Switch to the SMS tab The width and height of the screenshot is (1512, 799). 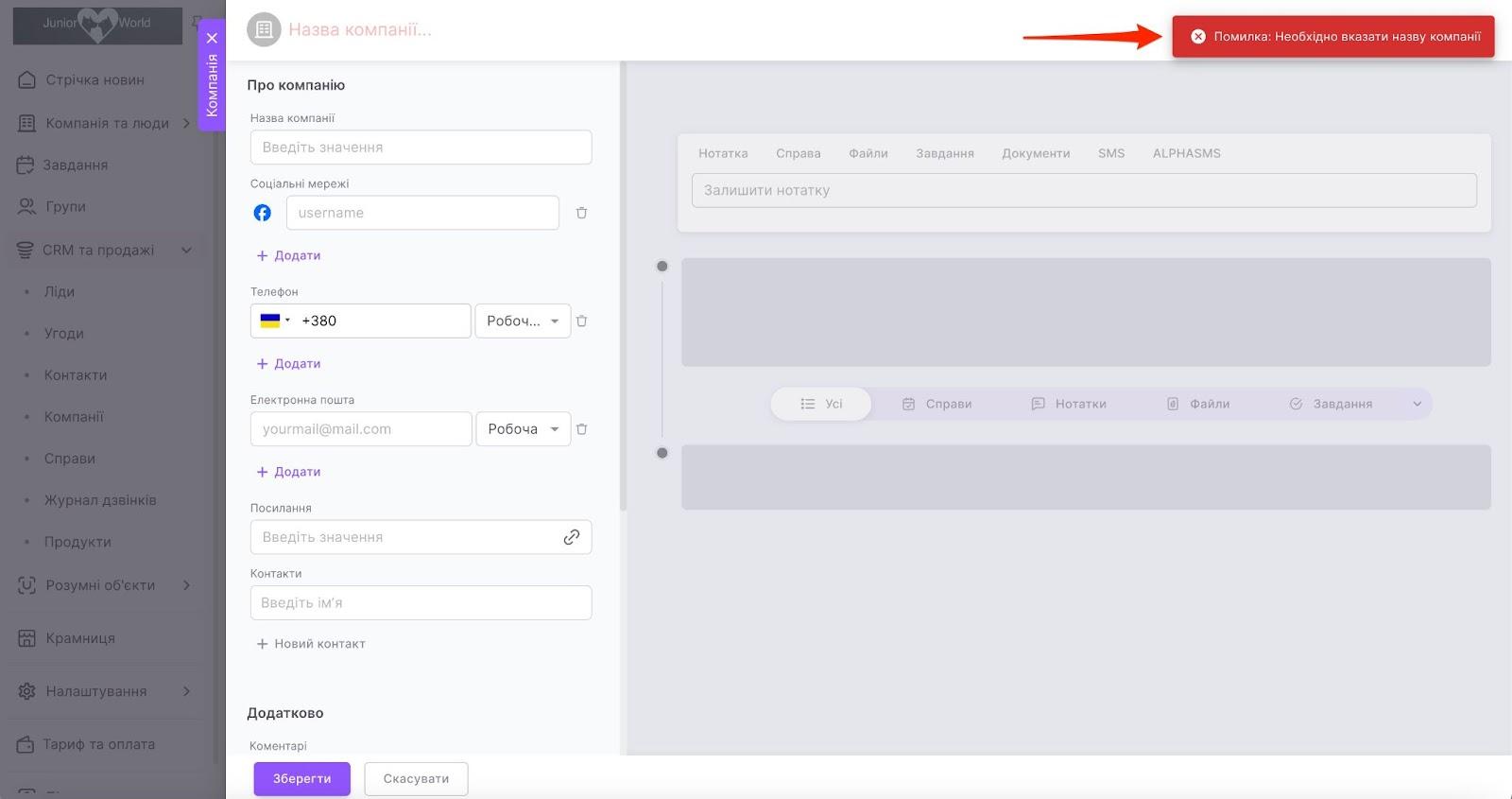click(x=1111, y=153)
